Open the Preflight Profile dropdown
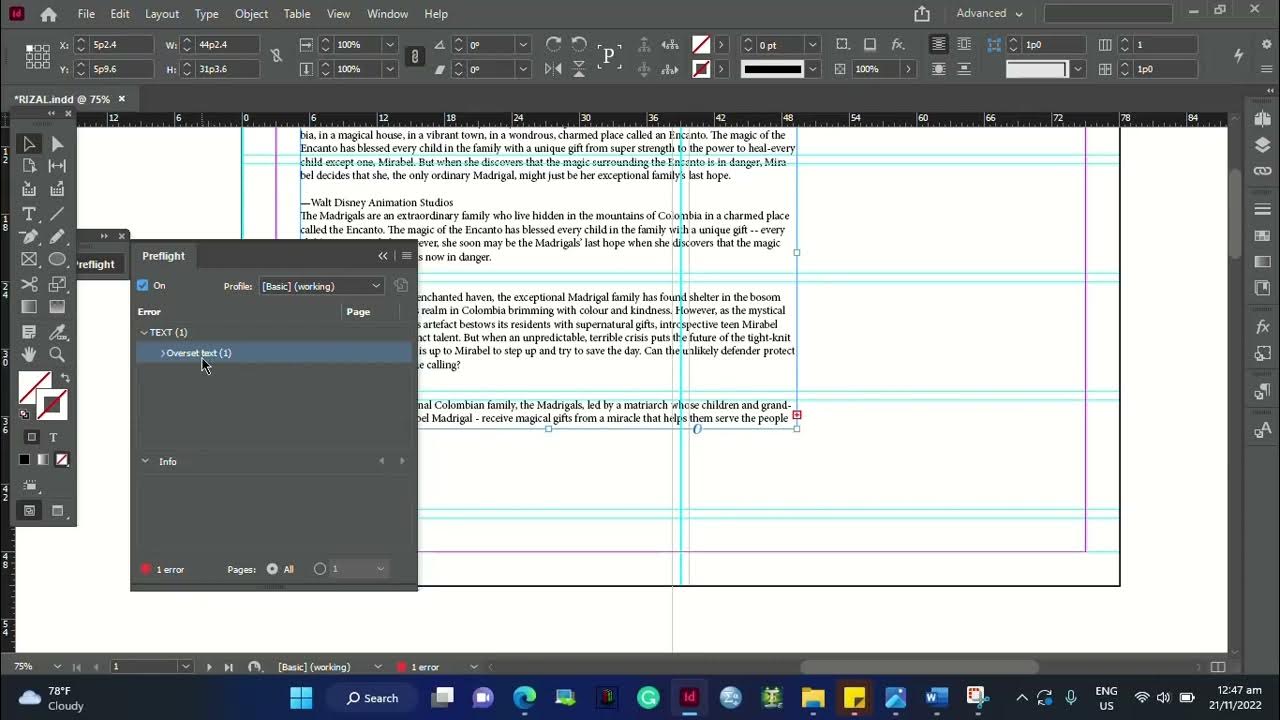 pos(322,286)
